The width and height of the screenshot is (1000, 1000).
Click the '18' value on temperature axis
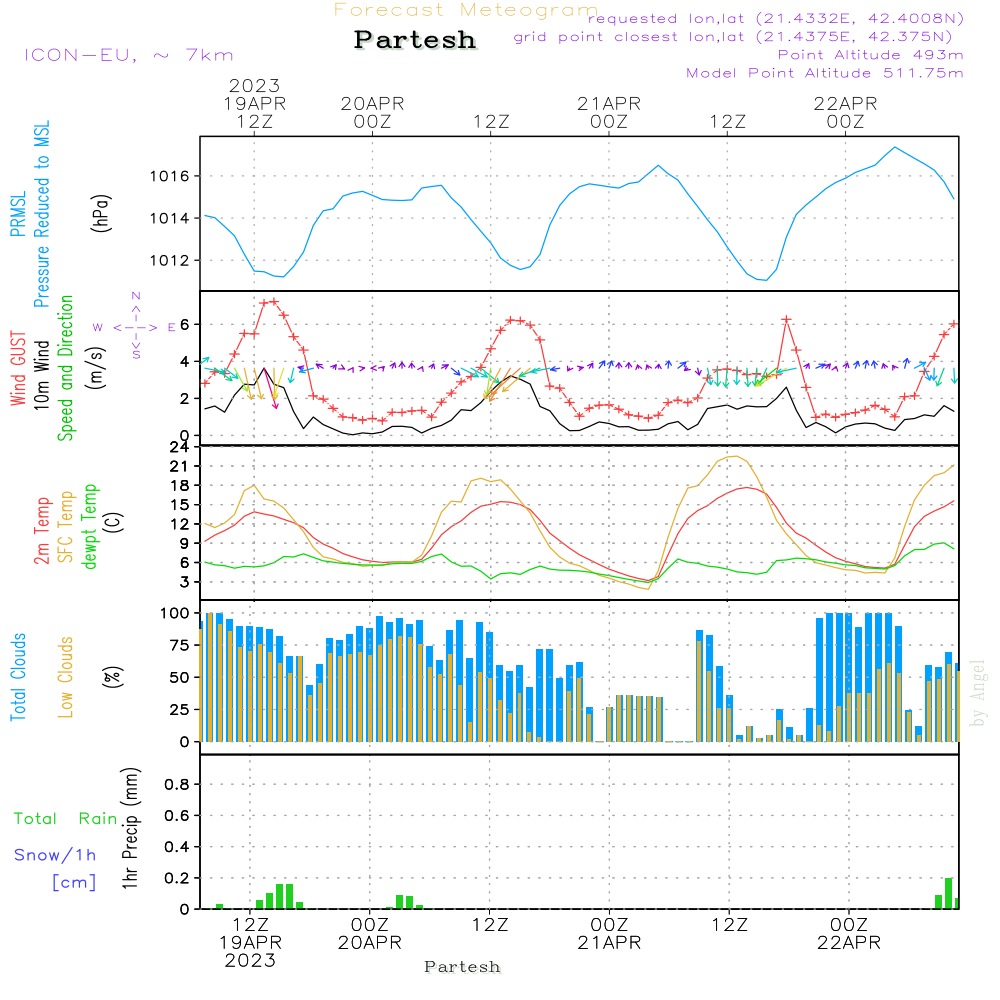coord(180,486)
